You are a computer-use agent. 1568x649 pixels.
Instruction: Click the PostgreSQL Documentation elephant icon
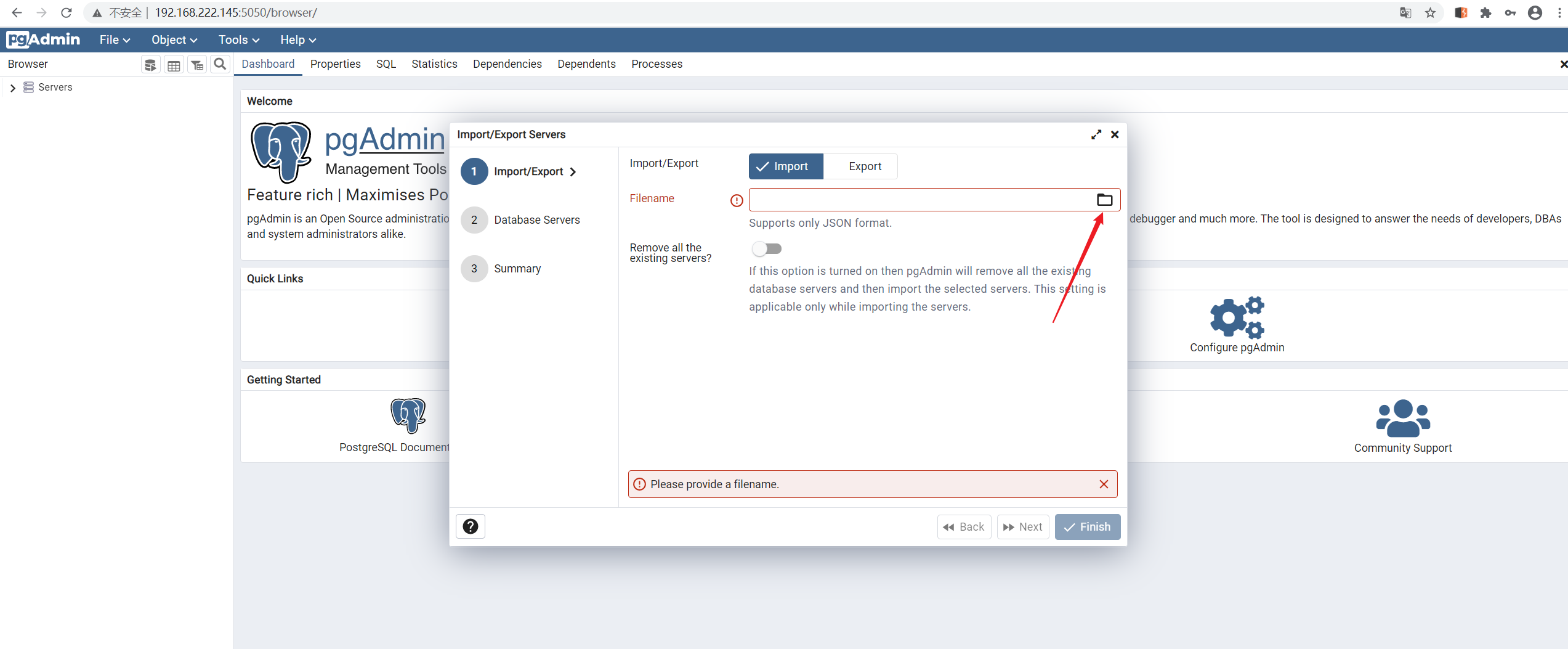(408, 415)
